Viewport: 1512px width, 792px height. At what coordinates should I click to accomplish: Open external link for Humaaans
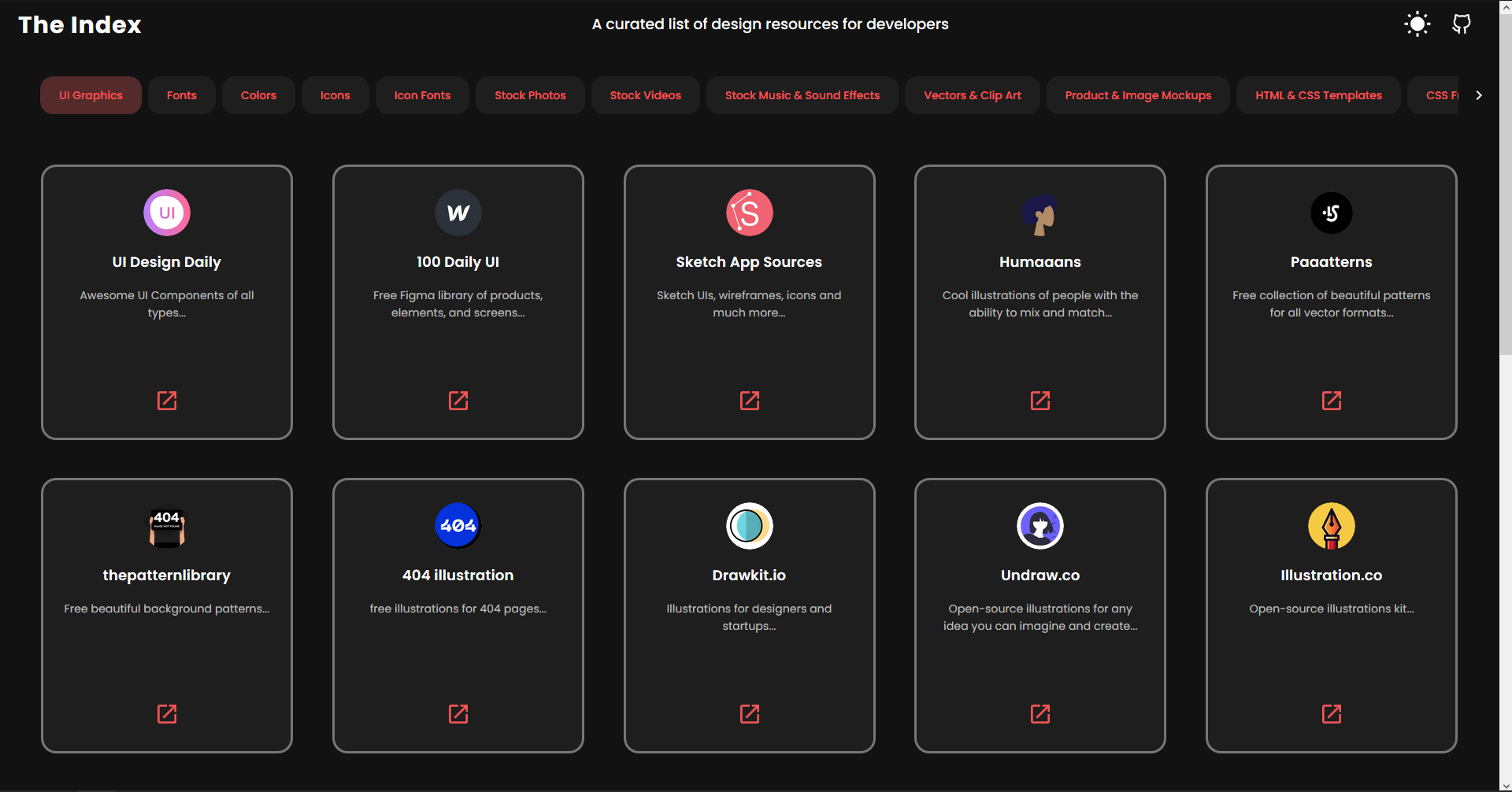[x=1040, y=401]
